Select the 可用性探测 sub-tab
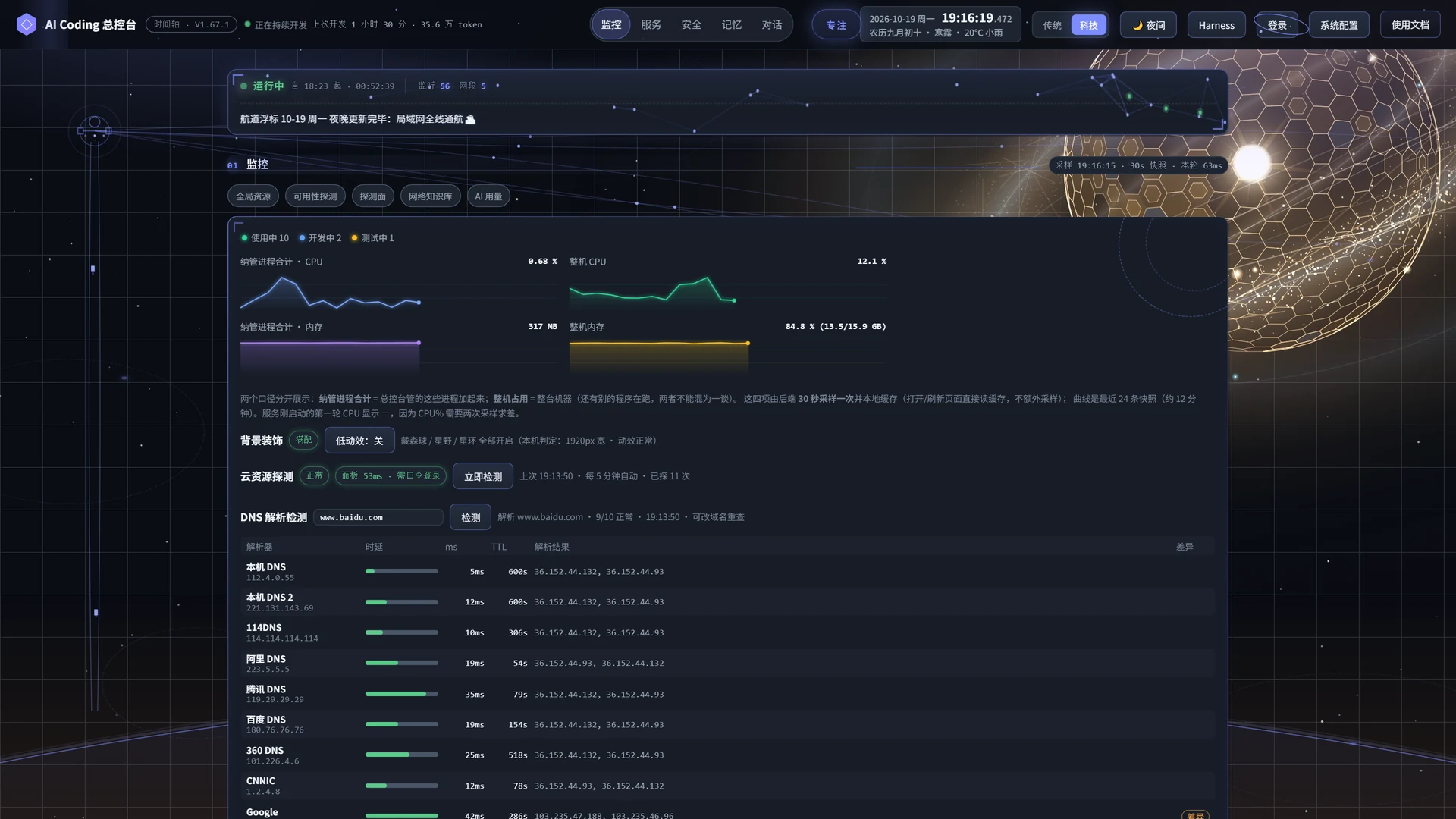The image size is (1456, 819). click(x=315, y=196)
